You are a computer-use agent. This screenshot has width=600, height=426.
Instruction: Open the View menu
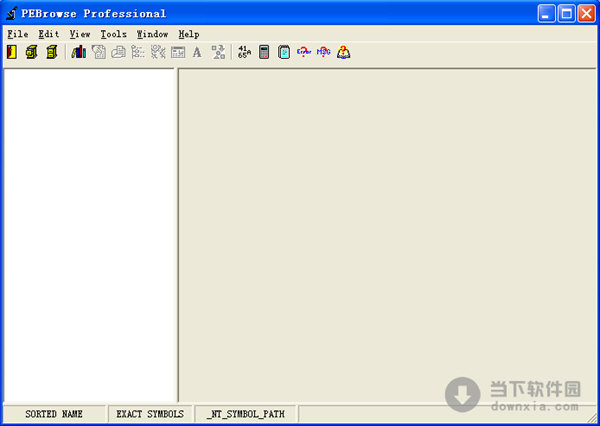click(80, 34)
